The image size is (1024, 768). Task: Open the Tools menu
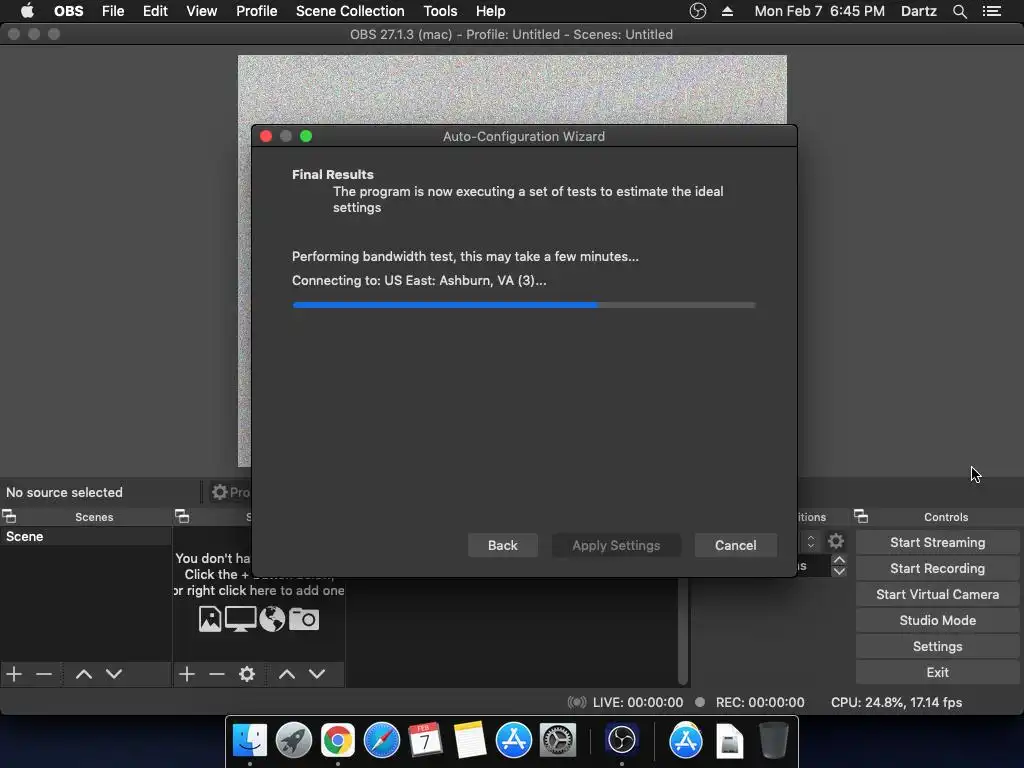coord(440,11)
